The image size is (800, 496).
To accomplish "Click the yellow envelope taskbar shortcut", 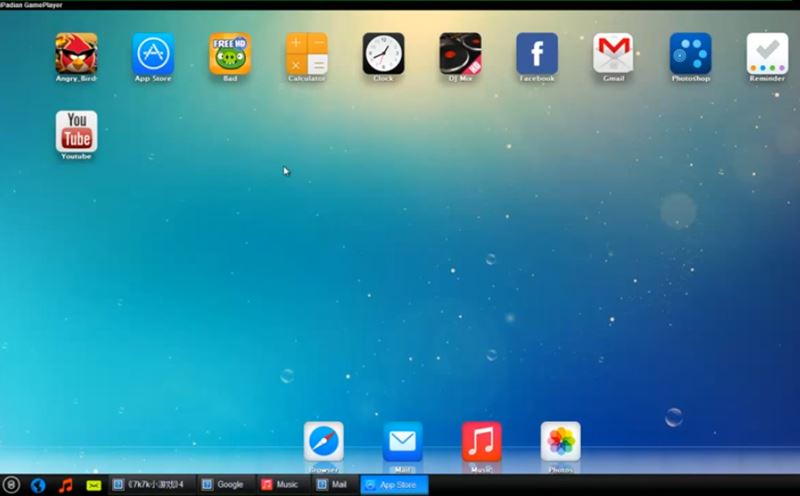I will (93, 485).
